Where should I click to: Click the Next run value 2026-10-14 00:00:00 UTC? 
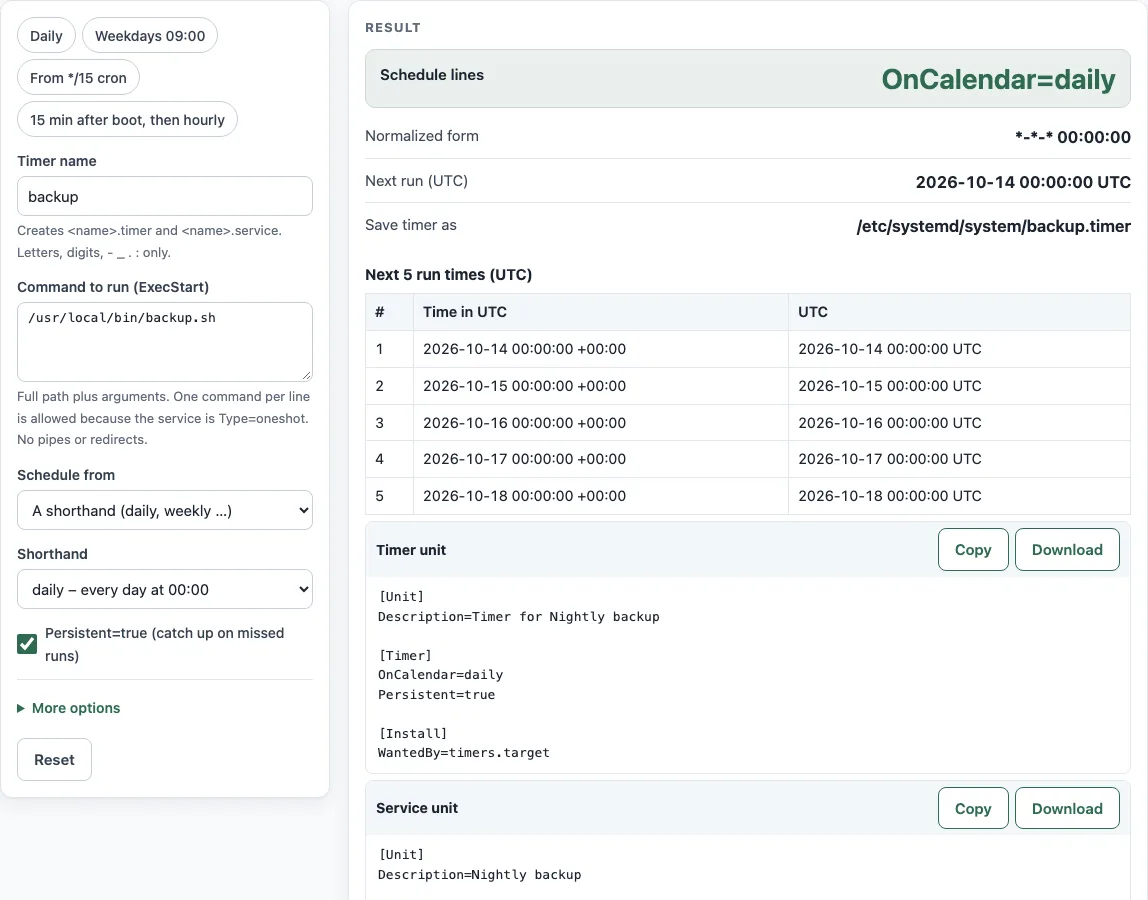pos(1023,182)
